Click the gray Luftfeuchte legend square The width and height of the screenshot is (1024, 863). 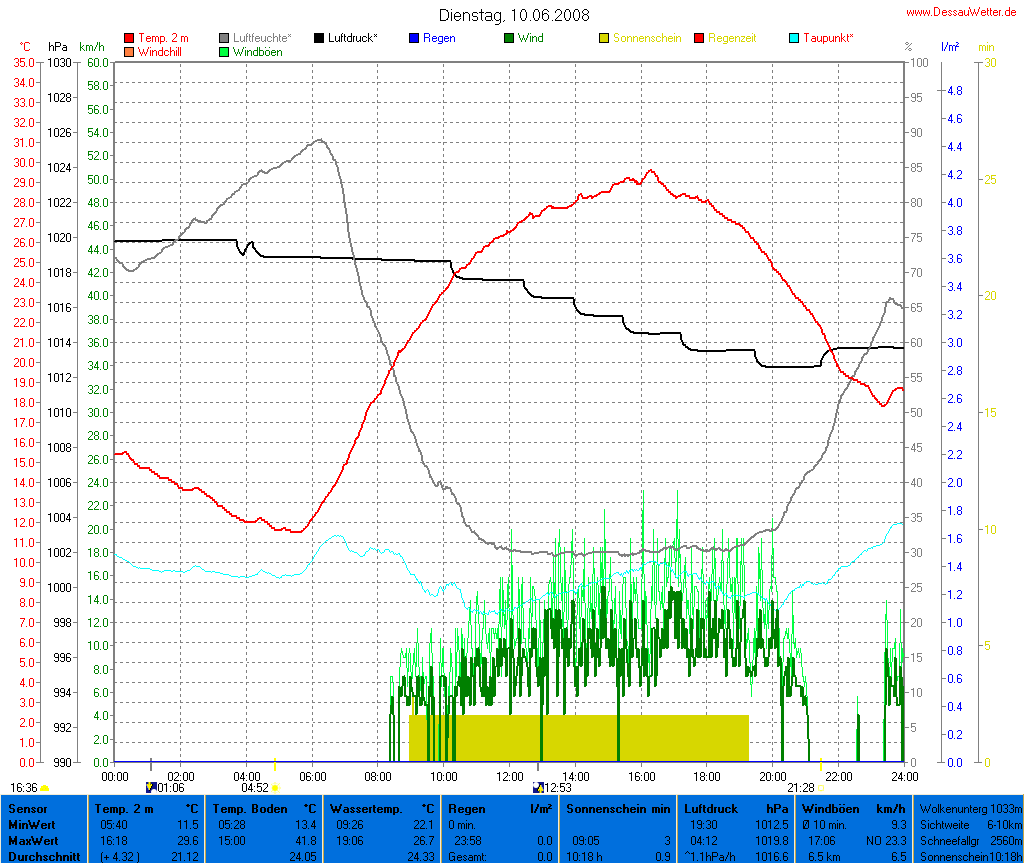(x=225, y=38)
